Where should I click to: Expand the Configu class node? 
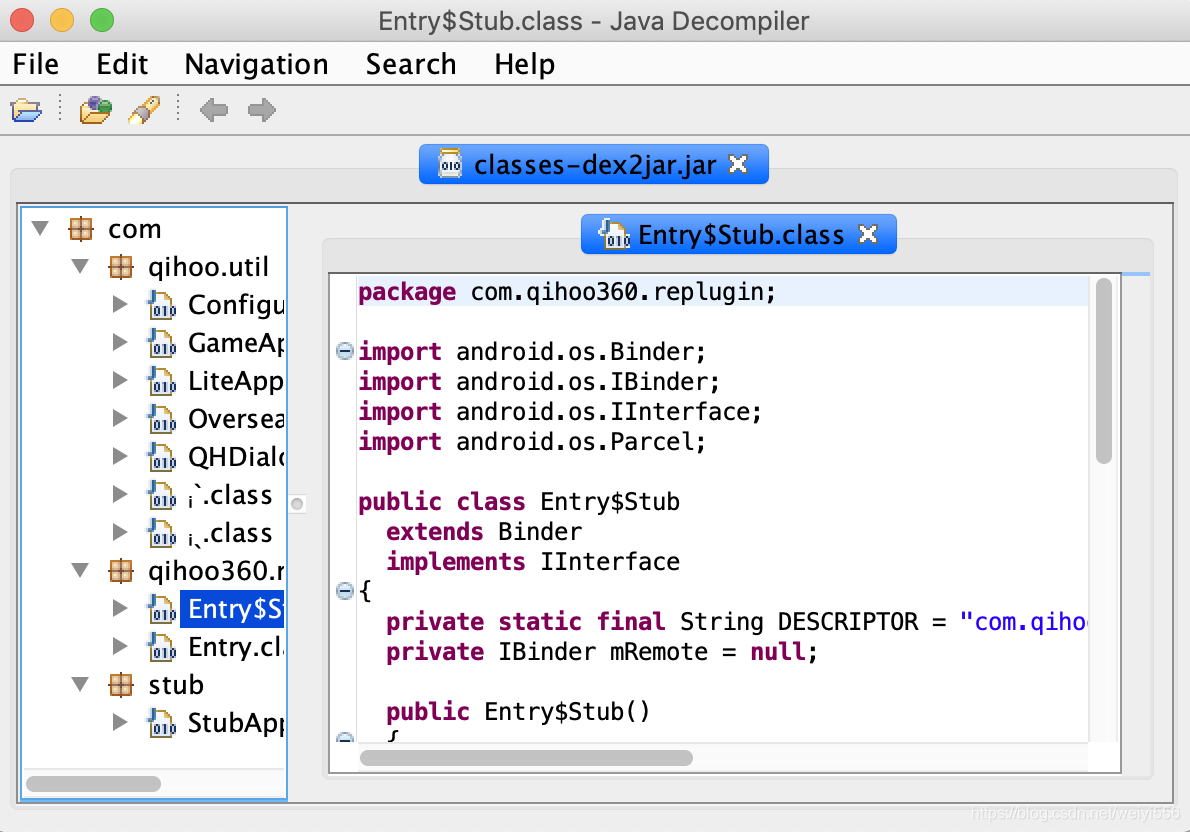(120, 304)
